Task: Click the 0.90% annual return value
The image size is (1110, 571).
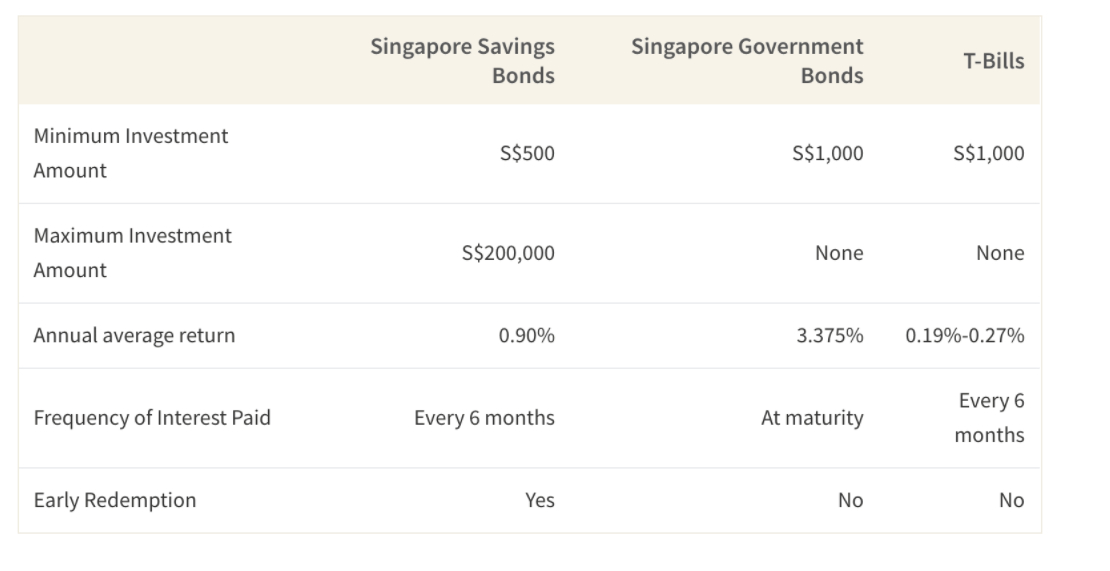Action: coord(526,335)
